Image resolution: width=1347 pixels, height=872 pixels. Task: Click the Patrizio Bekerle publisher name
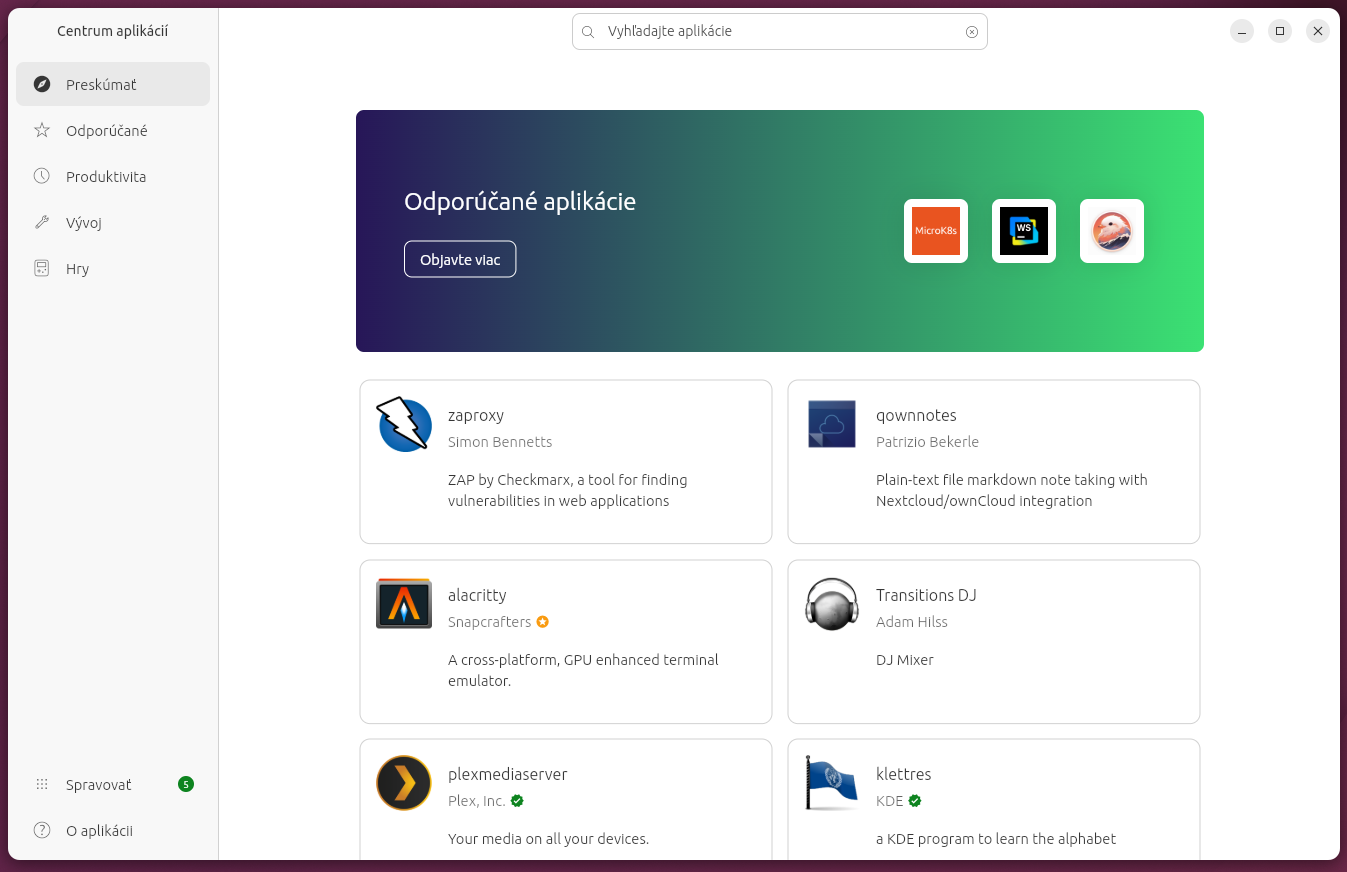pyautogui.click(x=927, y=442)
